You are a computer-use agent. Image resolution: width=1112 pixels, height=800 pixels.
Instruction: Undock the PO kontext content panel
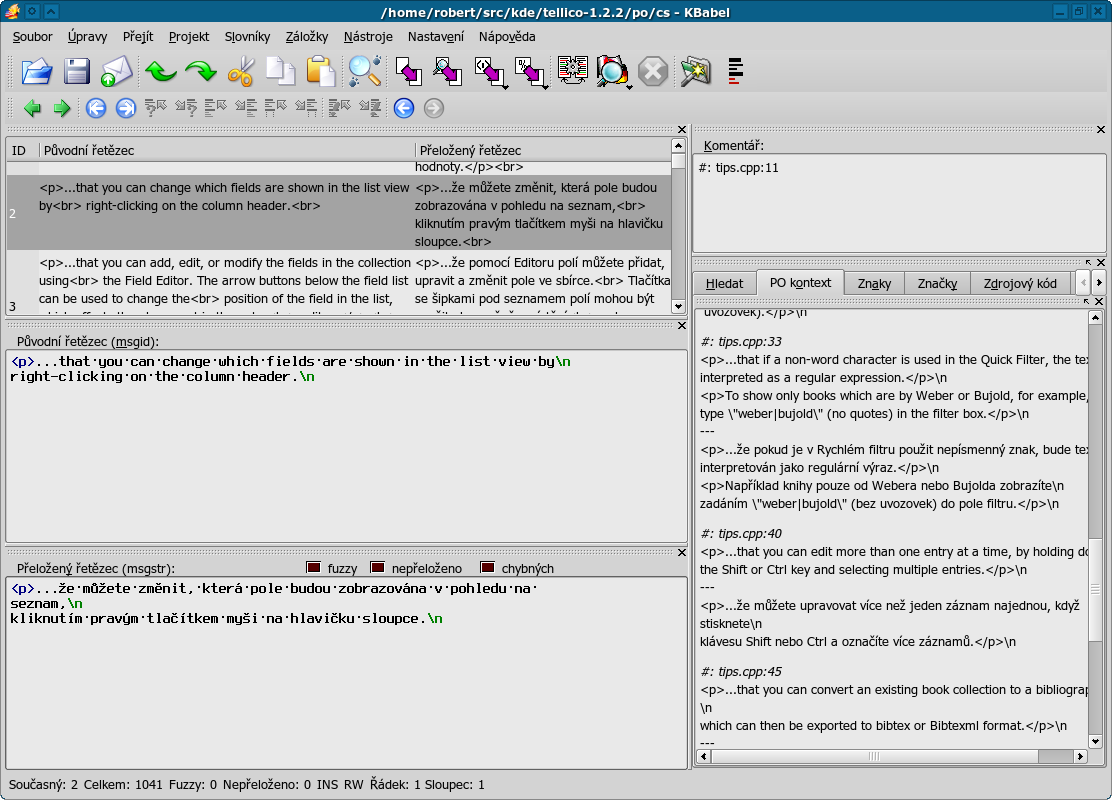pyautogui.click(x=1088, y=301)
